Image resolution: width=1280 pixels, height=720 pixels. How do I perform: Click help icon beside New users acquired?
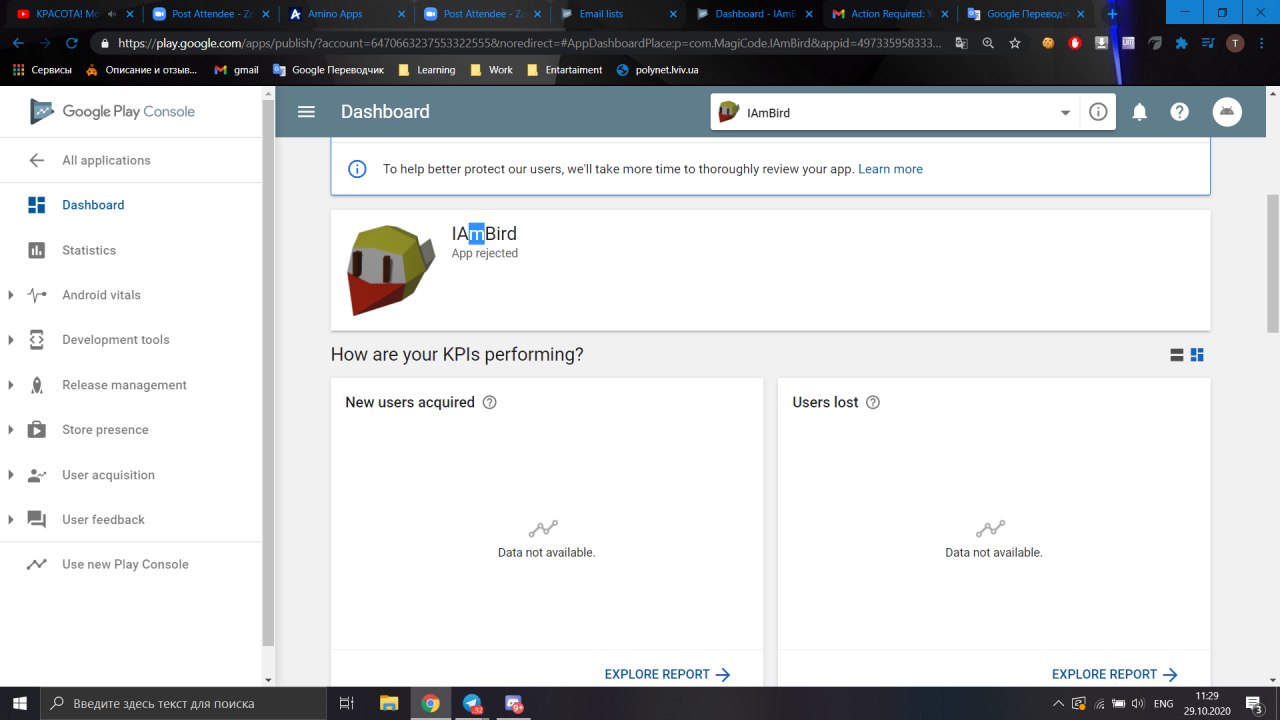(x=489, y=402)
